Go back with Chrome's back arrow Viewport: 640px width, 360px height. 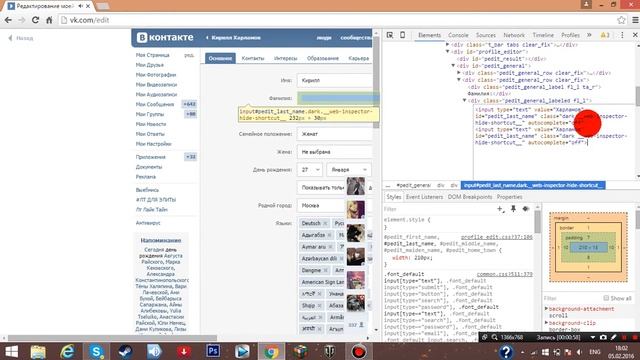click(x=8, y=20)
